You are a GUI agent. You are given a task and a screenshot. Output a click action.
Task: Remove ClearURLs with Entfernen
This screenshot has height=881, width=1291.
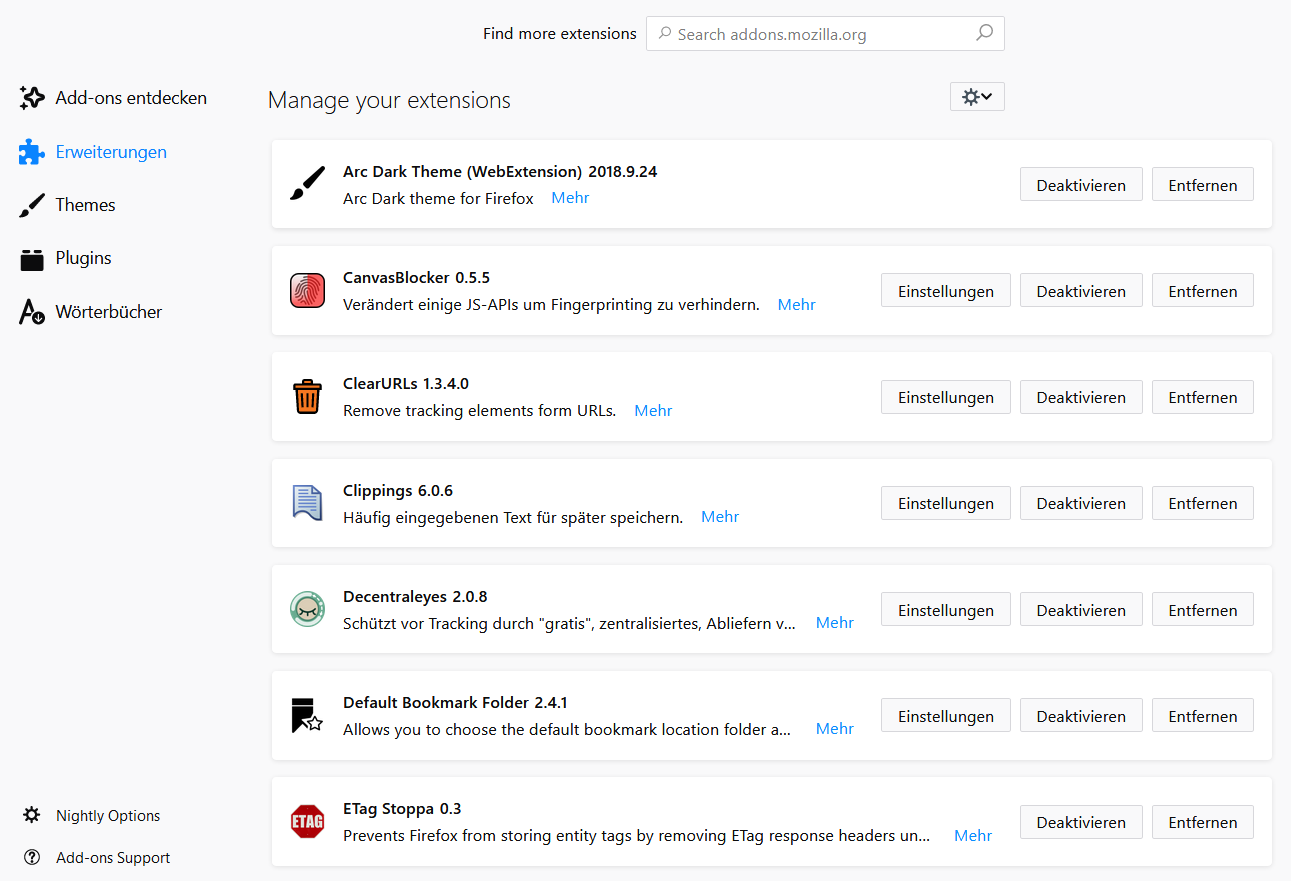click(x=1203, y=397)
